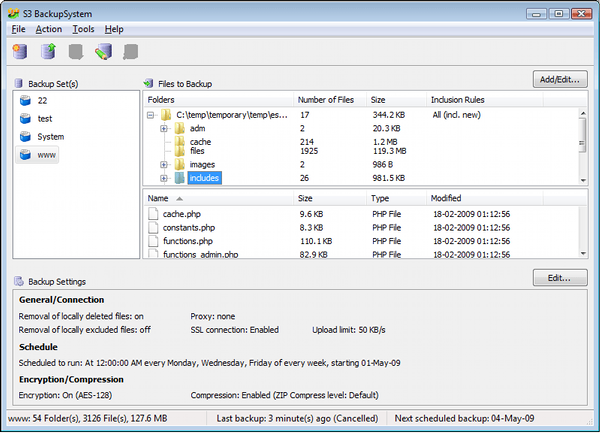The height and width of the screenshot is (433, 600).
Task: Click the Folders column header
Action: [x=218, y=100]
